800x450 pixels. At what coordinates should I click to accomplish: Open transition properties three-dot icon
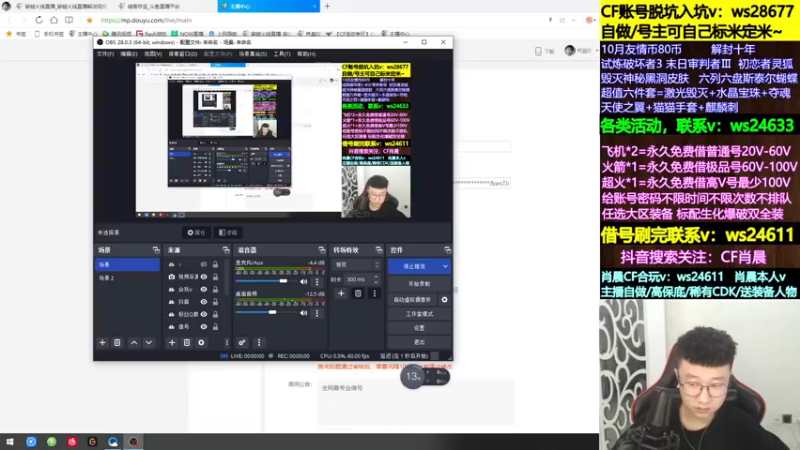[374, 293]
